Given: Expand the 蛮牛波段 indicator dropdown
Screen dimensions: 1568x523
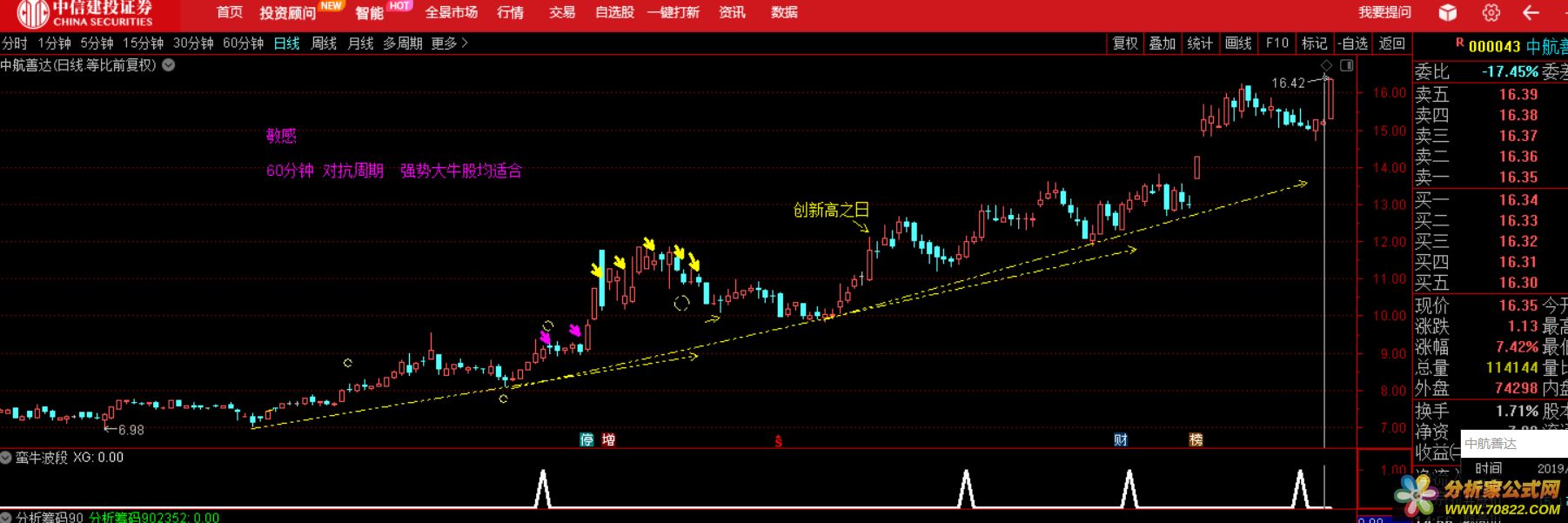Looking at the screenshot, I should [x=7, y=457].
